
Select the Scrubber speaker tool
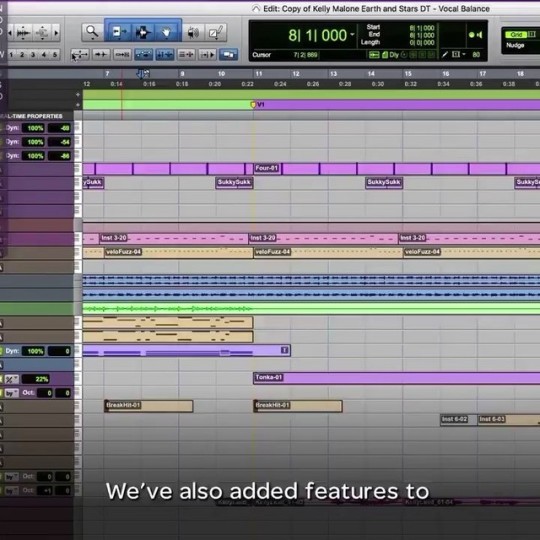click(x=194, y=33)
